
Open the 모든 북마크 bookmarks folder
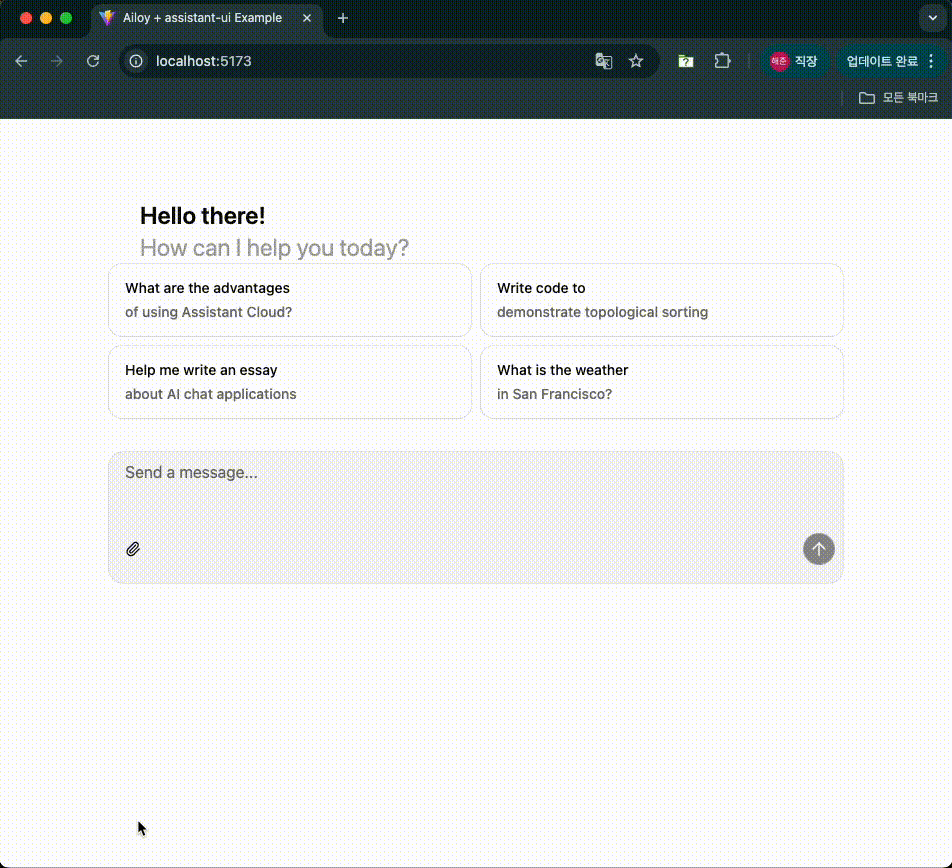(x=898, y=98)
